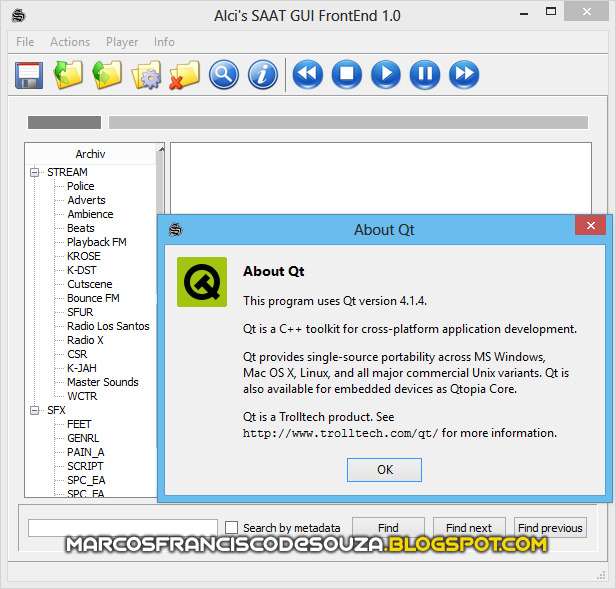616x589 pixels.
Task: Select Radio X in the tree
Action: pyautogui.click(x=85, y=340)
